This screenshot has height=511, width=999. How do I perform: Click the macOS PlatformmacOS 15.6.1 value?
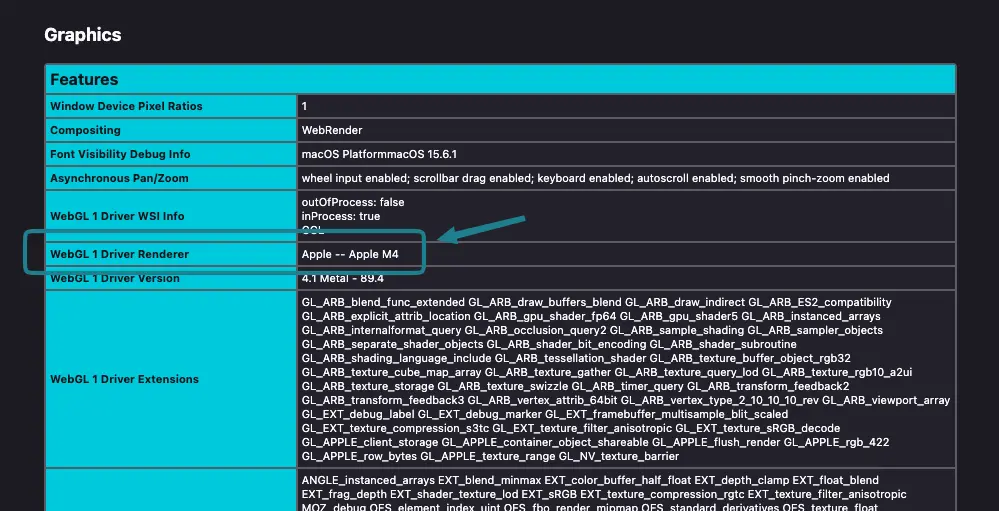coord(379,154)
